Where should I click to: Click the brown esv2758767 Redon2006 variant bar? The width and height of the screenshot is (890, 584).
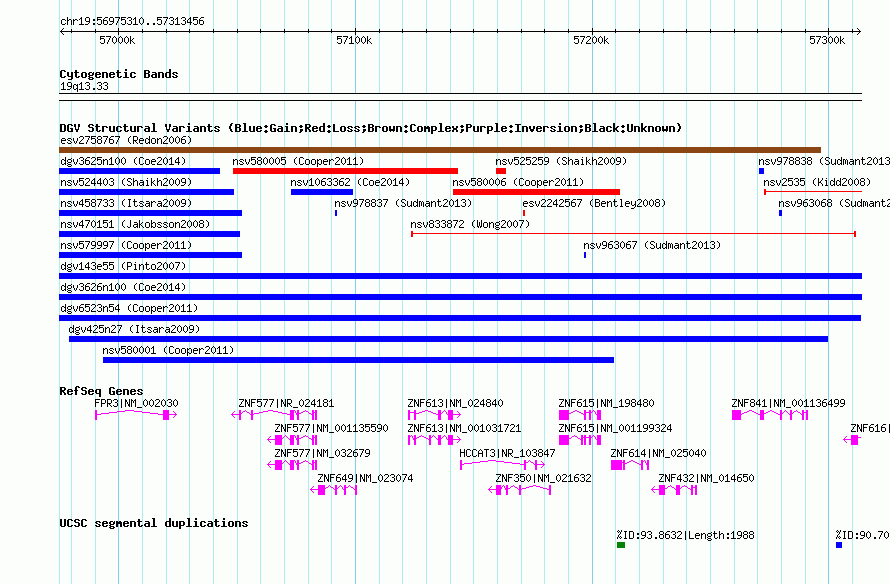point(440,150)
